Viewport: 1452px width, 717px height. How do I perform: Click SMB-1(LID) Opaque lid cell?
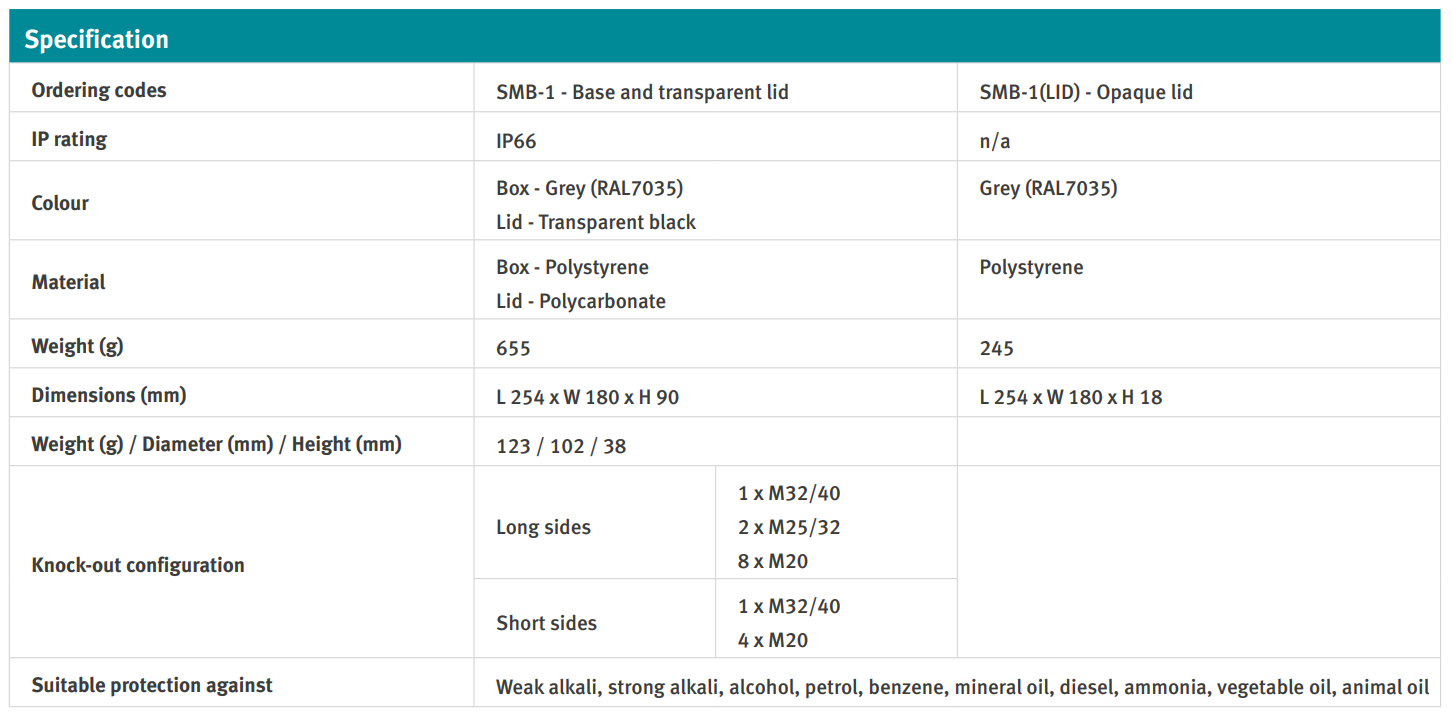[1086, 92]
